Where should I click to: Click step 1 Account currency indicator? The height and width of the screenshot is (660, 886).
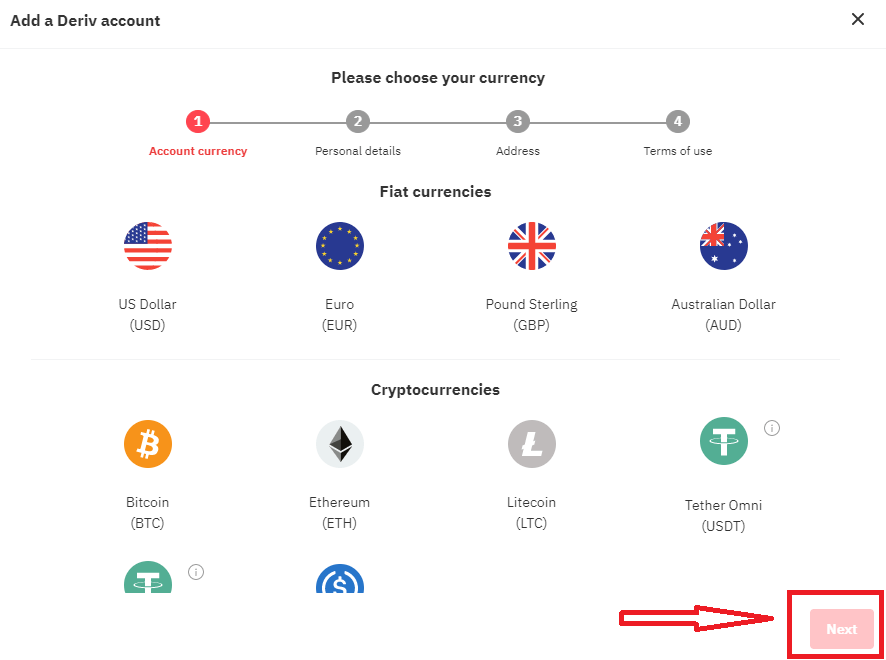coord(197,121)
